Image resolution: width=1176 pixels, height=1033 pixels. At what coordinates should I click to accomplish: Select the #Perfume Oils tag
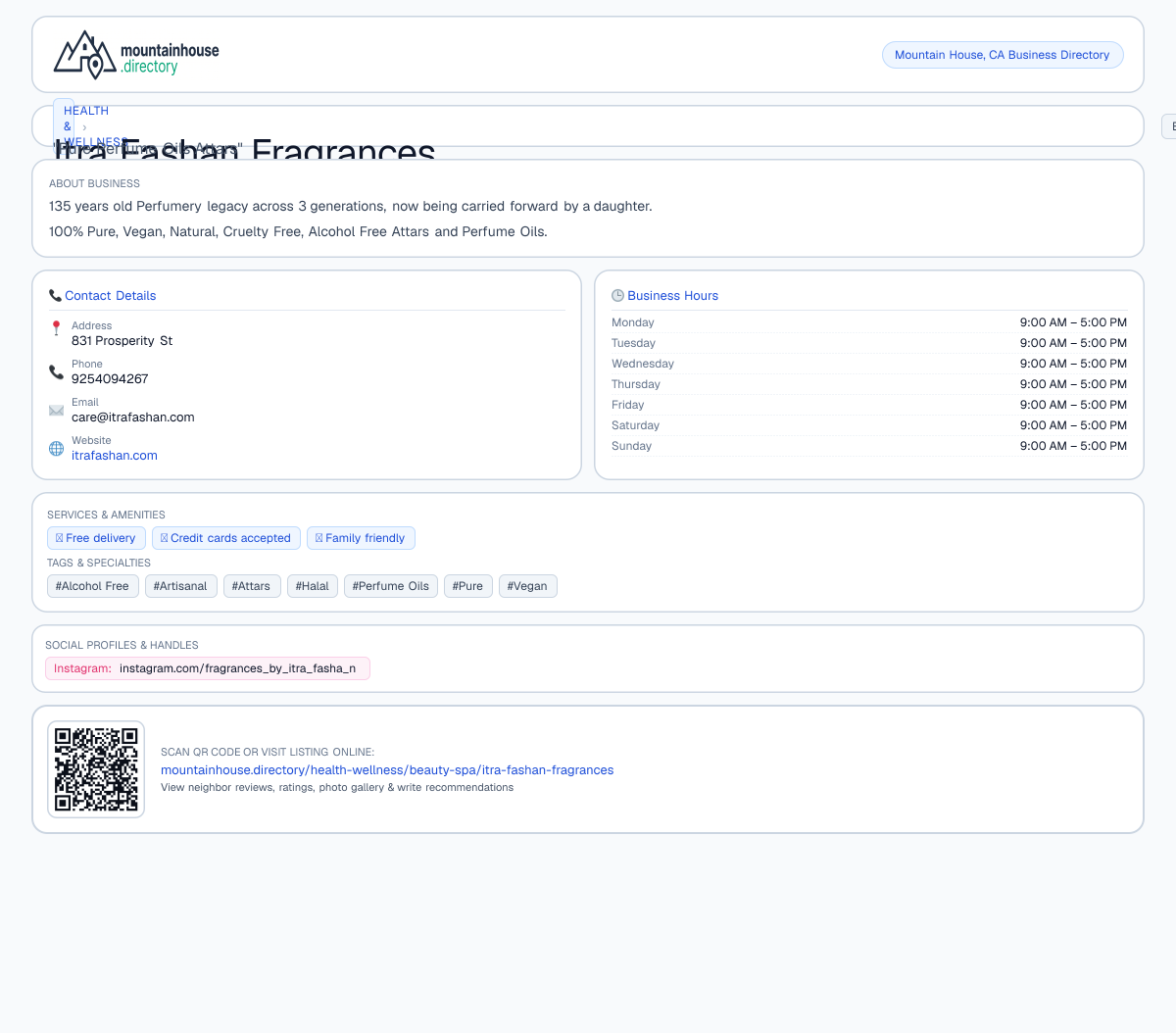pos(391,586)
